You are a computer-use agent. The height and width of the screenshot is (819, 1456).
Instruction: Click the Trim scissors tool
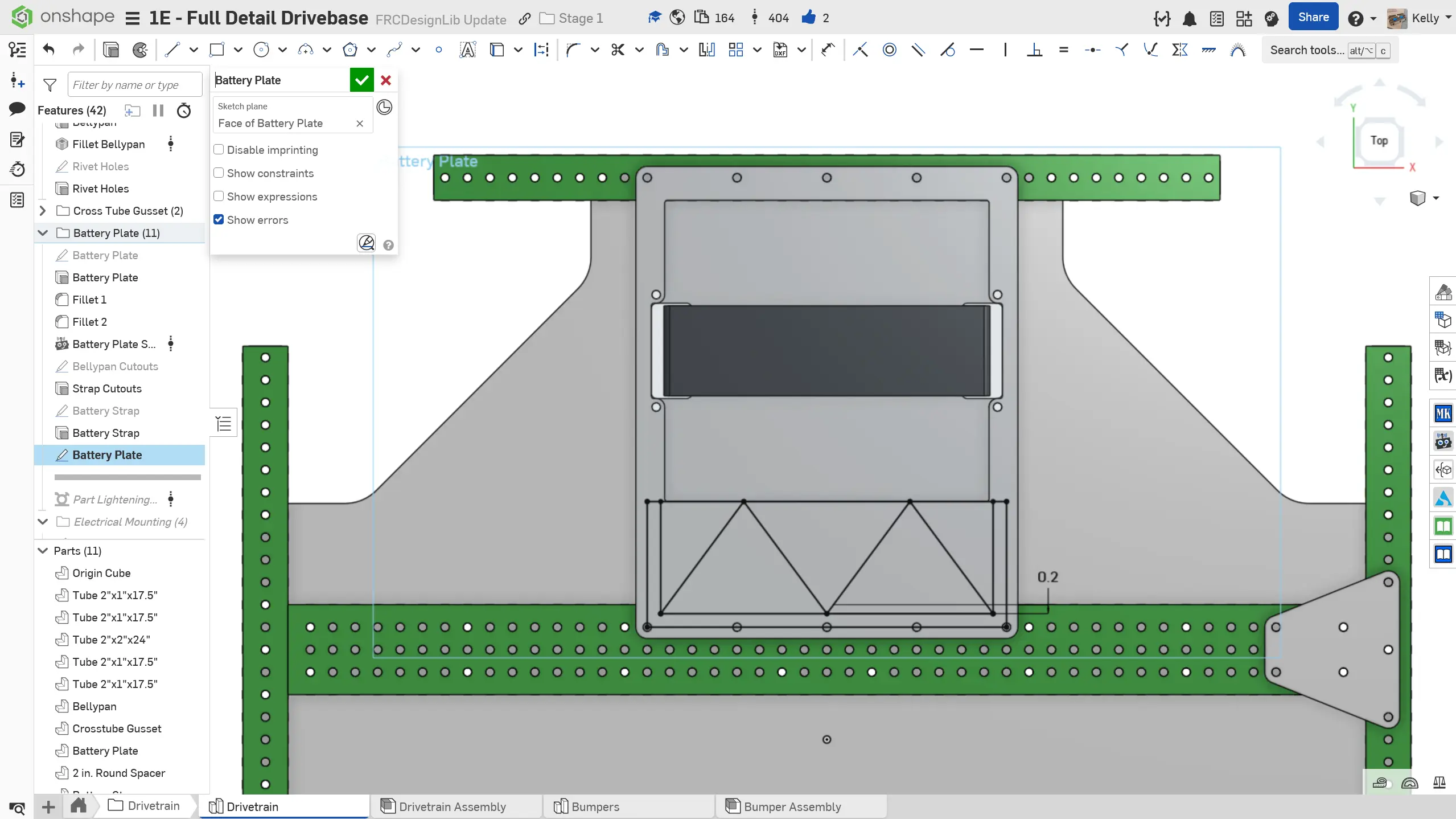click(618, 50)
